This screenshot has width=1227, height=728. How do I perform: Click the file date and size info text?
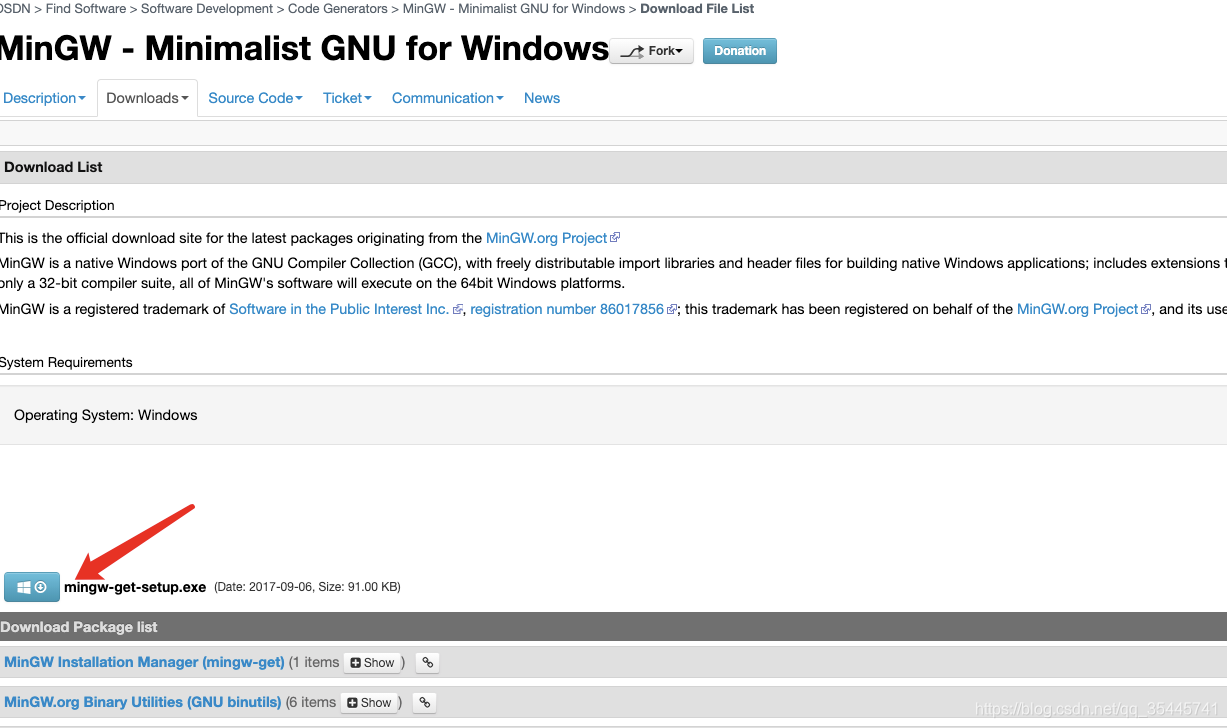pyautogui.click(x=307, y=587)
